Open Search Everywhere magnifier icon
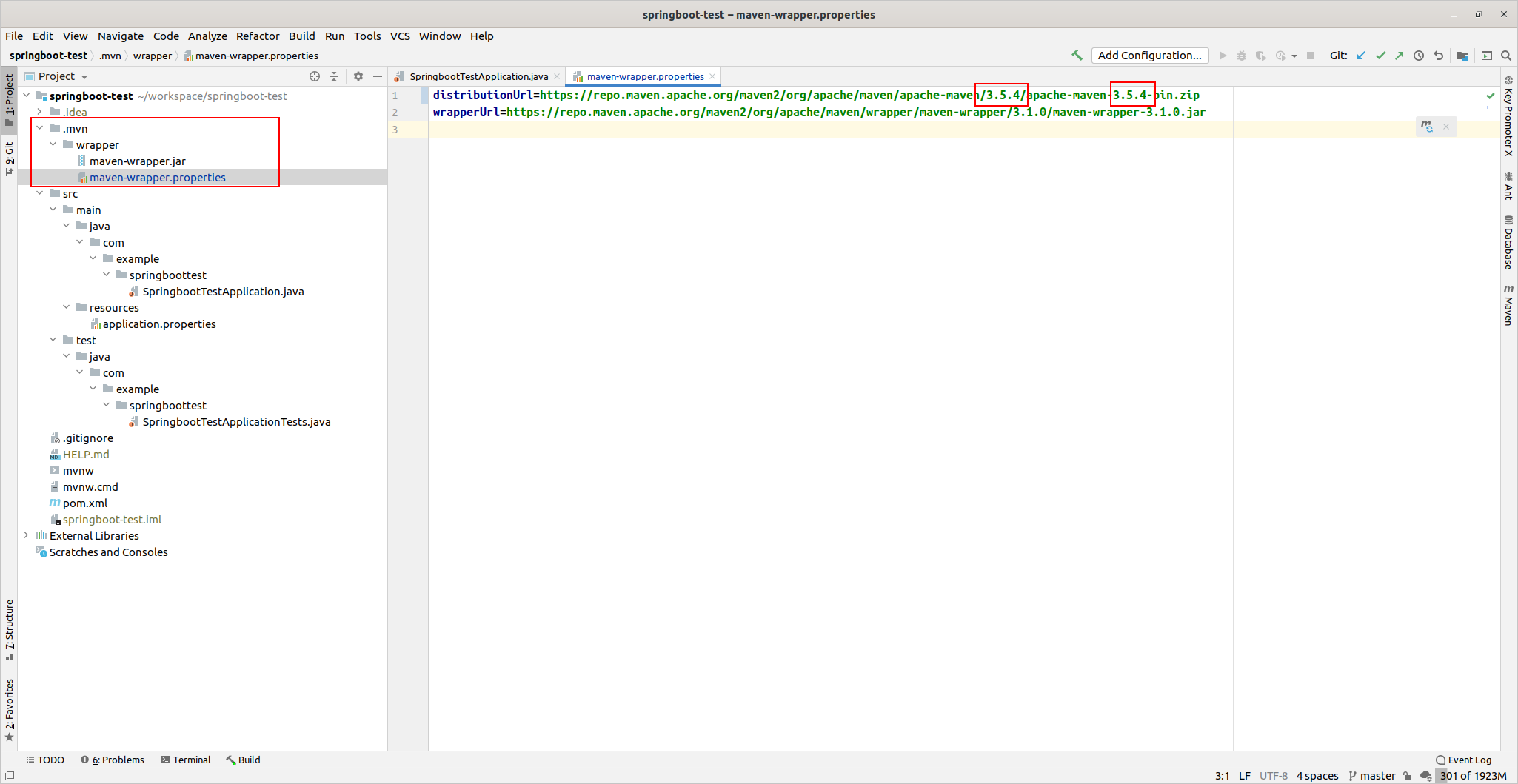1518x784 pixels. (x=1506, y=56)
